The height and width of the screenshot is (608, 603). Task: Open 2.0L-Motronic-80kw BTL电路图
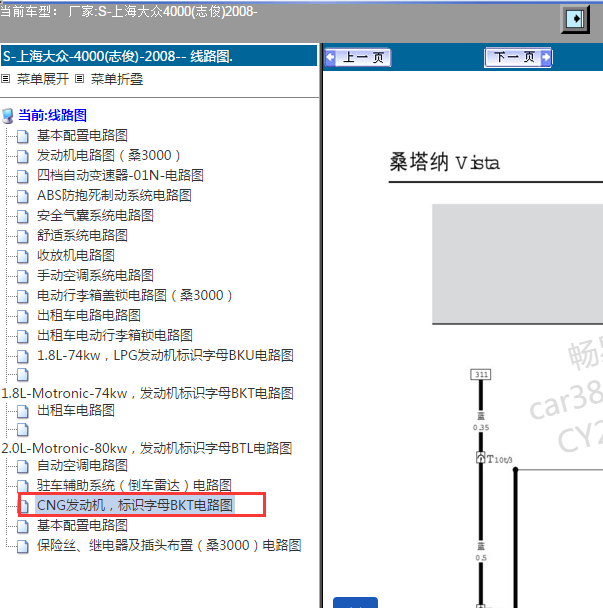pos(147,449)
